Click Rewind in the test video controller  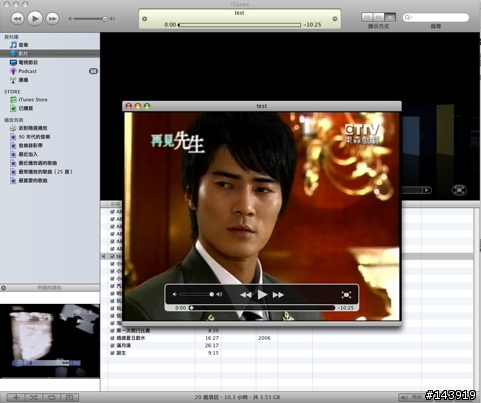point(246,295)
